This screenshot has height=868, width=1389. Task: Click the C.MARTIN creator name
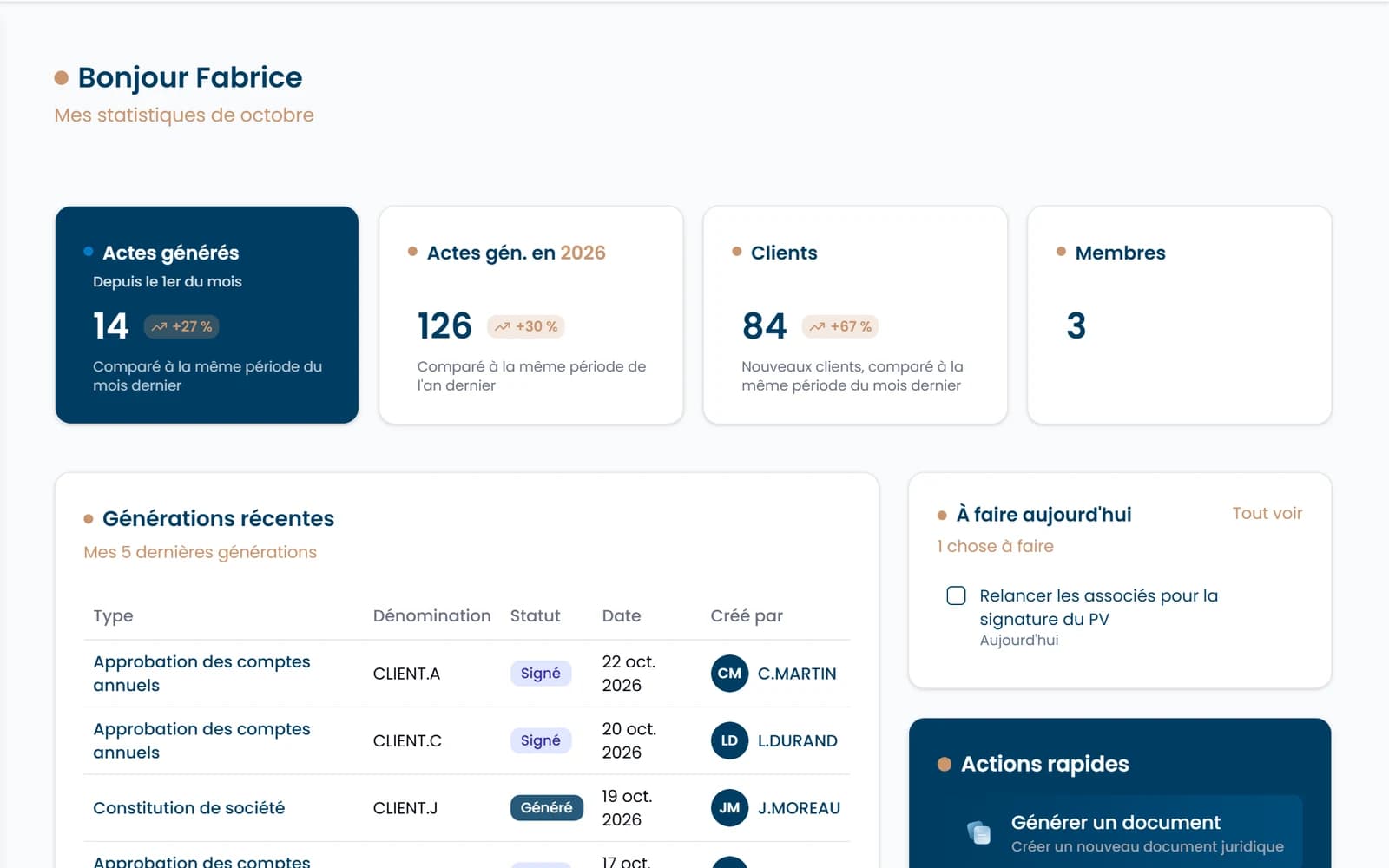(x=797, y=674)
